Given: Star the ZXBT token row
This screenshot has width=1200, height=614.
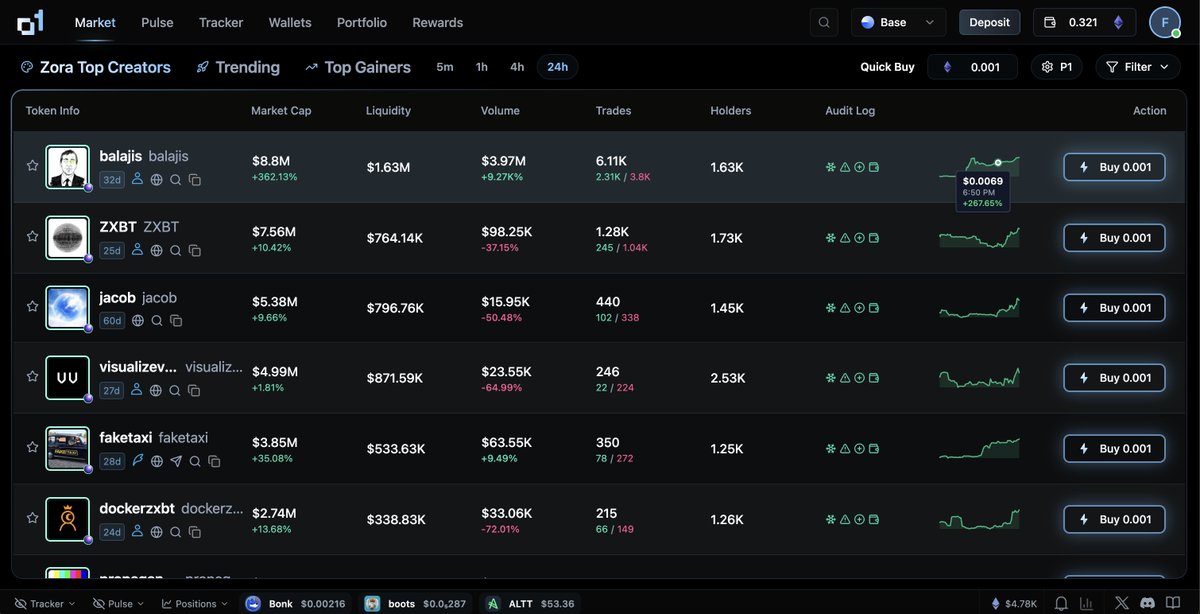Looking at the screenshot, I should point(32,237).
